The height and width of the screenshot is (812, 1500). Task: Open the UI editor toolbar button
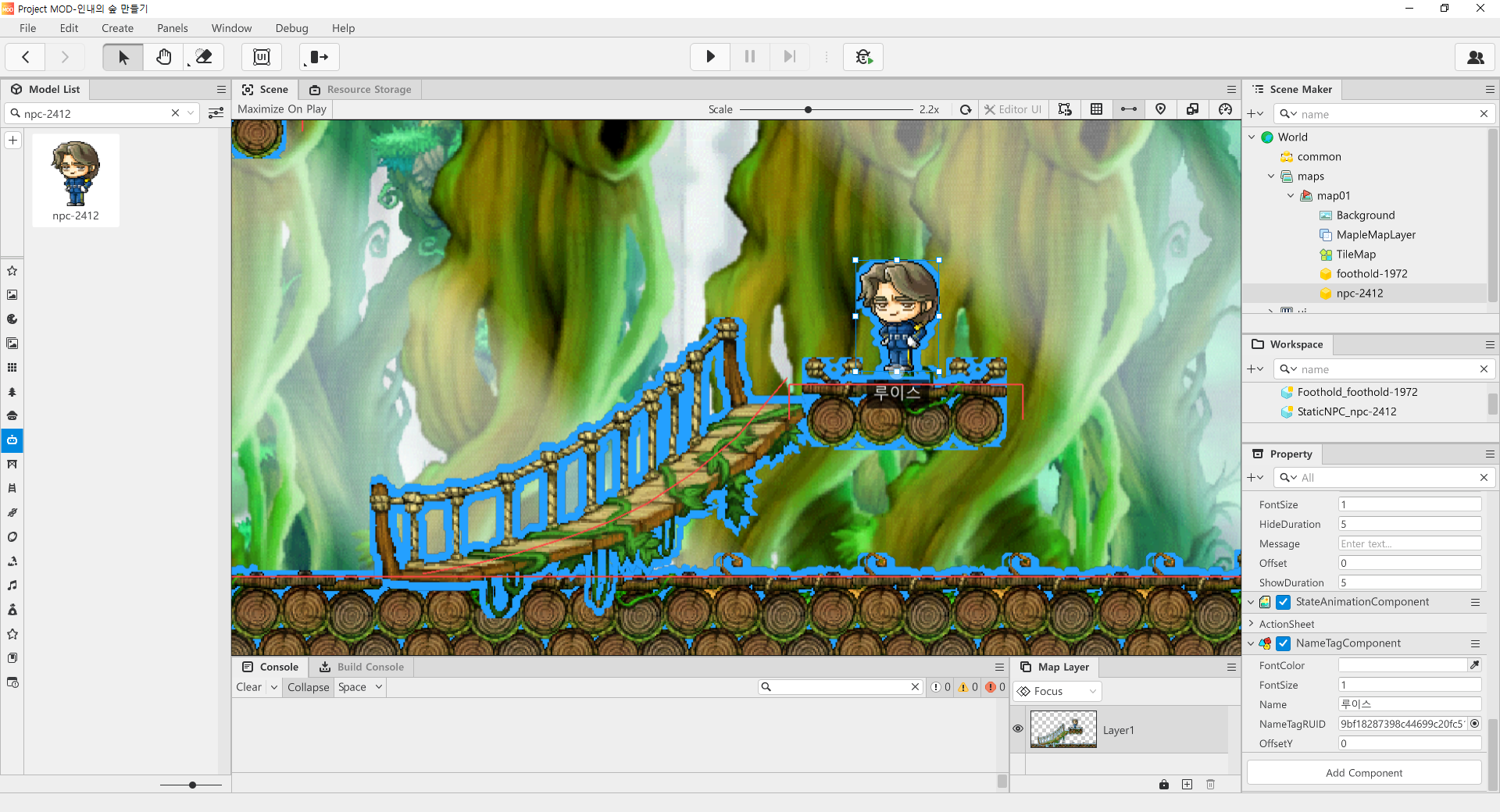coord(262,57)
